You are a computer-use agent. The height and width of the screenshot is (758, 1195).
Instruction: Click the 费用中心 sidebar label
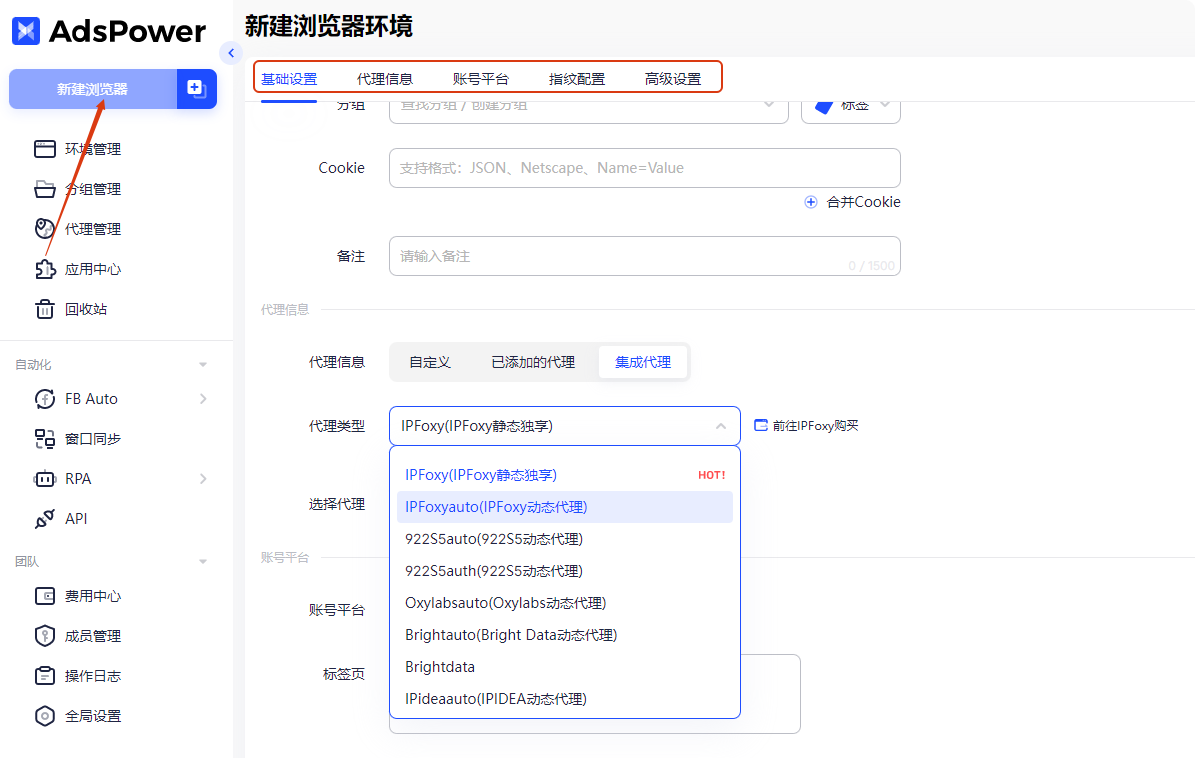[x=93, y=596]
